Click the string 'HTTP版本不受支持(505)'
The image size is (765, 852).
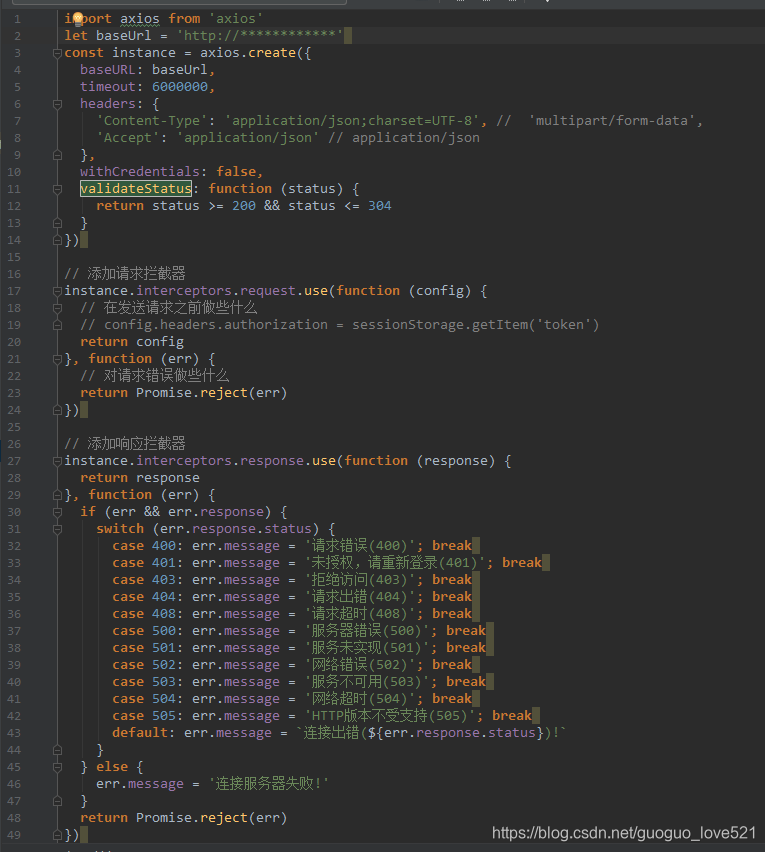click(x=390, y=716)
